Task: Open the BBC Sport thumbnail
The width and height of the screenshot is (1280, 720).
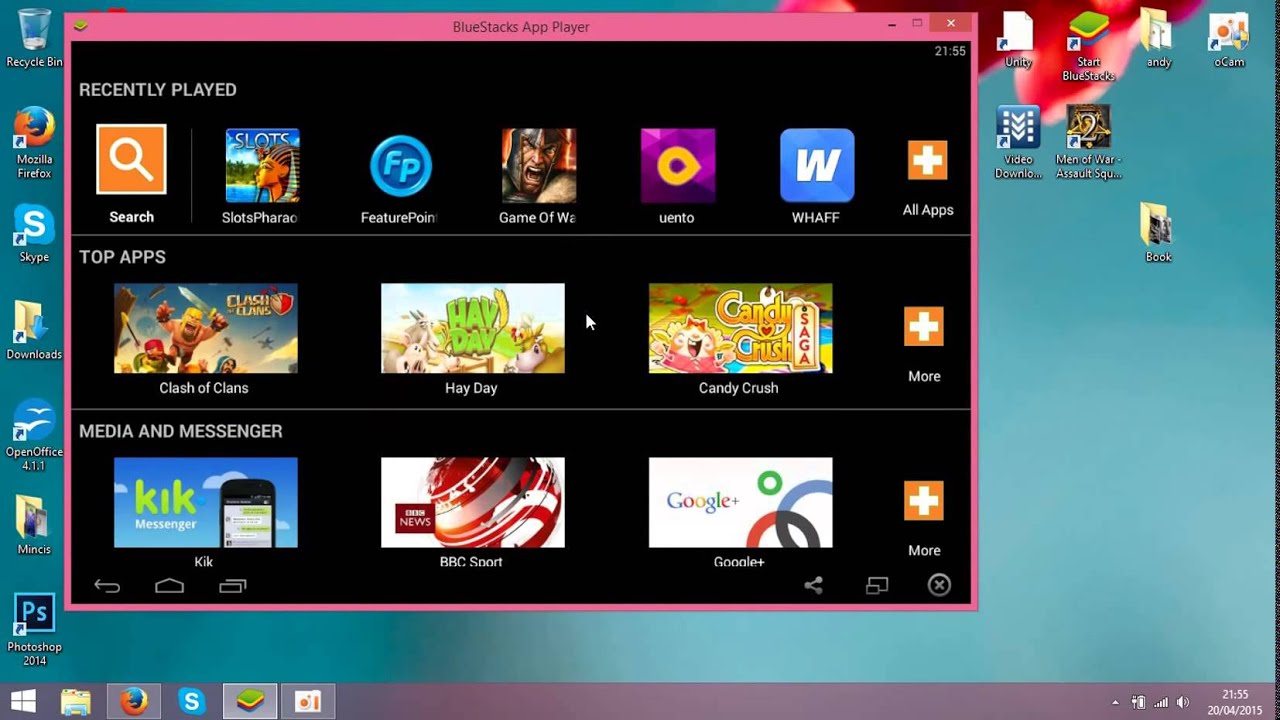Action: coord(472,502)
